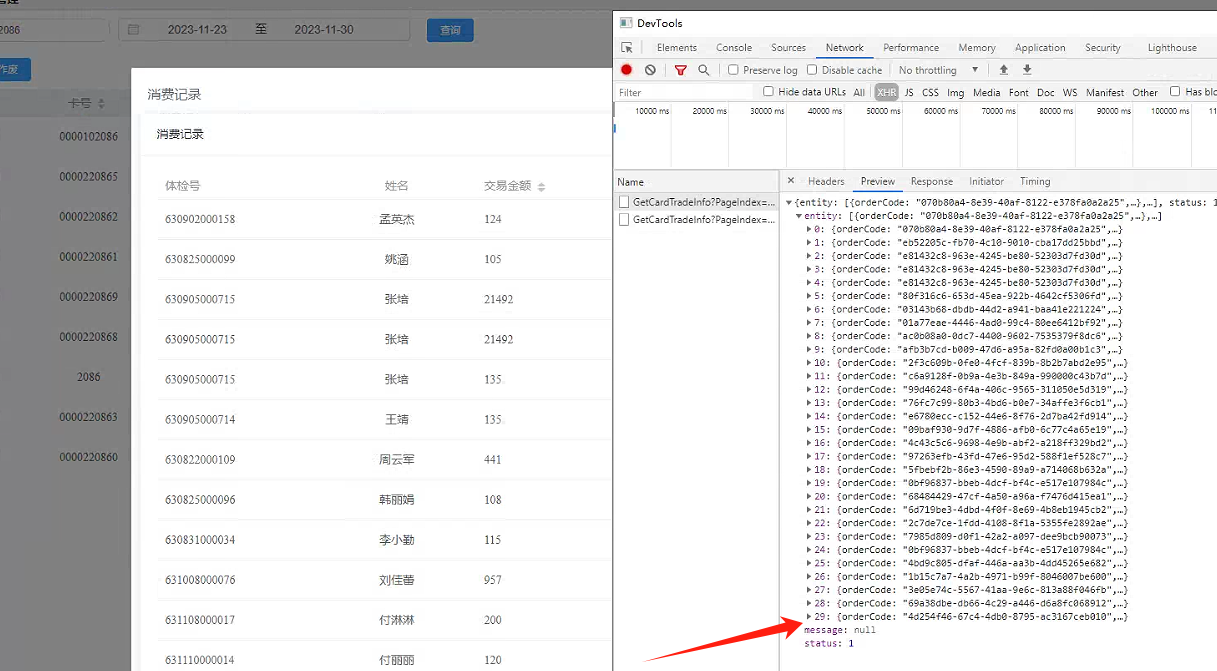Image resolution: width=1217 pixels, height=671 pixels.
Task: Click the blue 查询 button
Action: click(450, 30)
